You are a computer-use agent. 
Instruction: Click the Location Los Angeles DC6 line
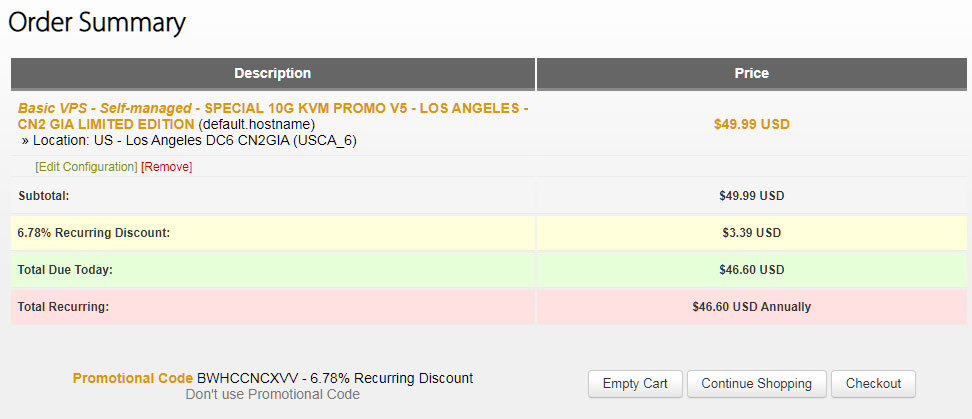pos(189,141)
